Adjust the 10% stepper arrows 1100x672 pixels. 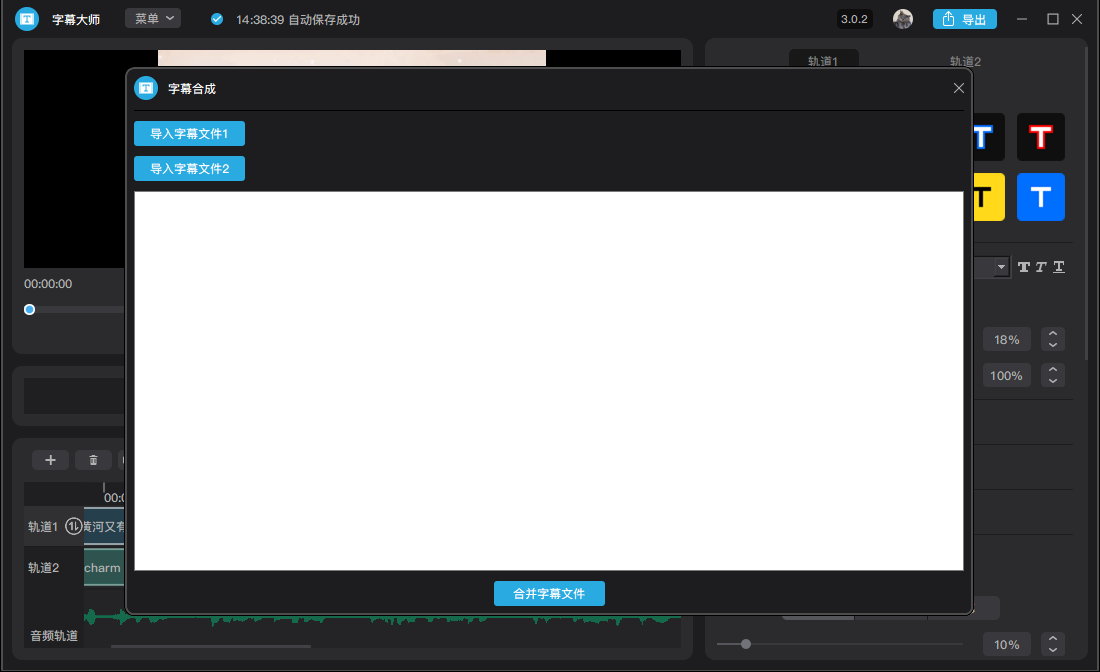(1052, 644)
